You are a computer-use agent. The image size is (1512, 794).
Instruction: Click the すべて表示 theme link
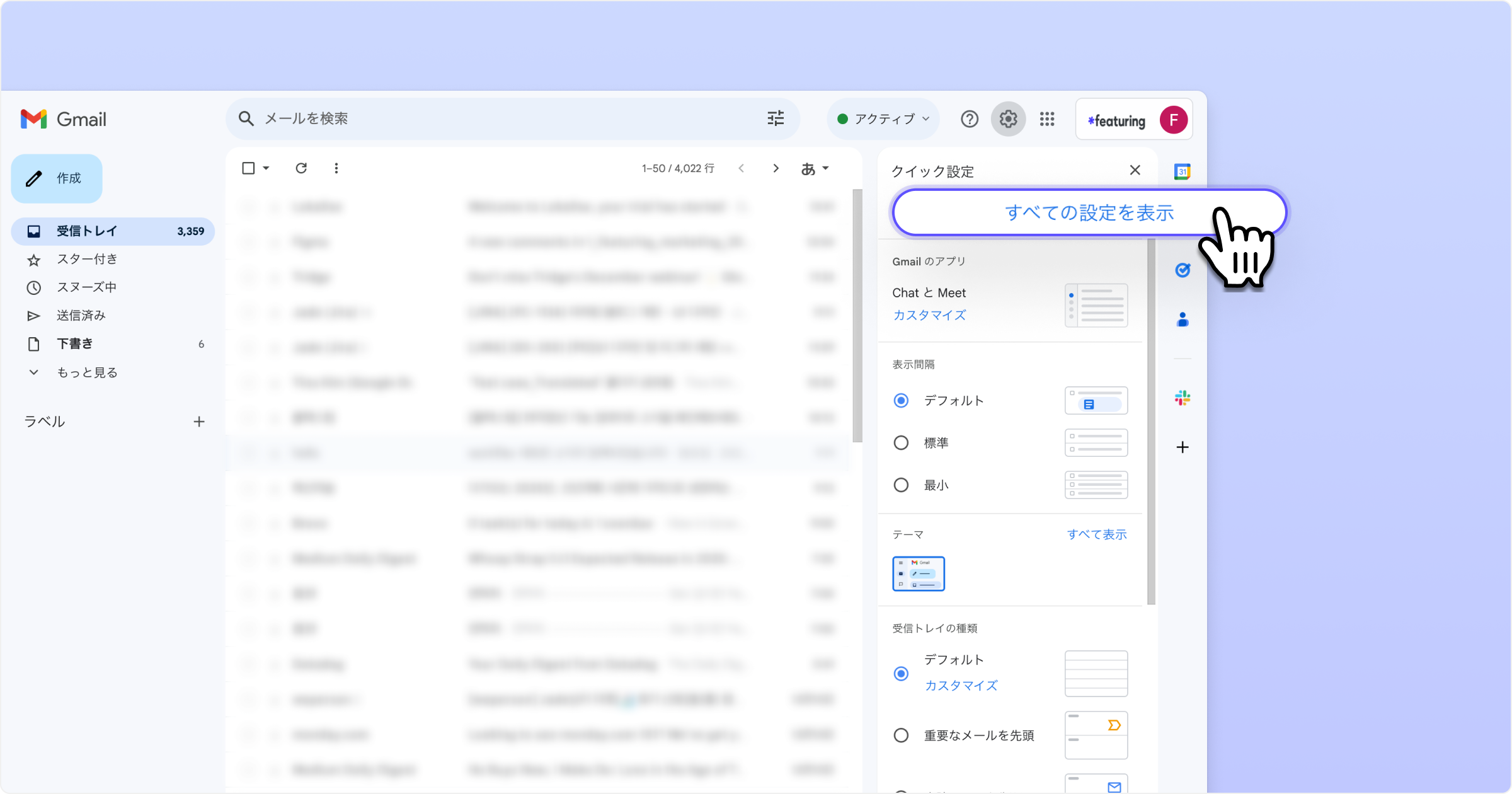[x=1096, y=534]
